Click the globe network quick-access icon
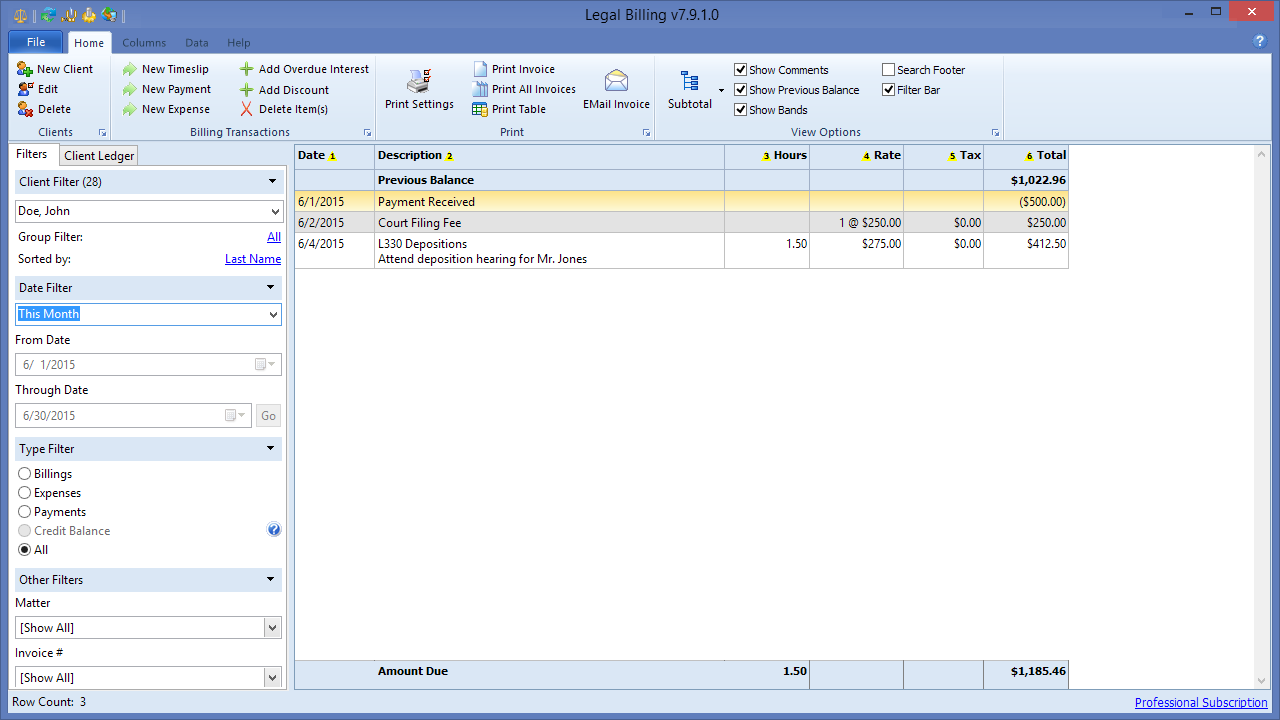 click(x=109, y=15)
